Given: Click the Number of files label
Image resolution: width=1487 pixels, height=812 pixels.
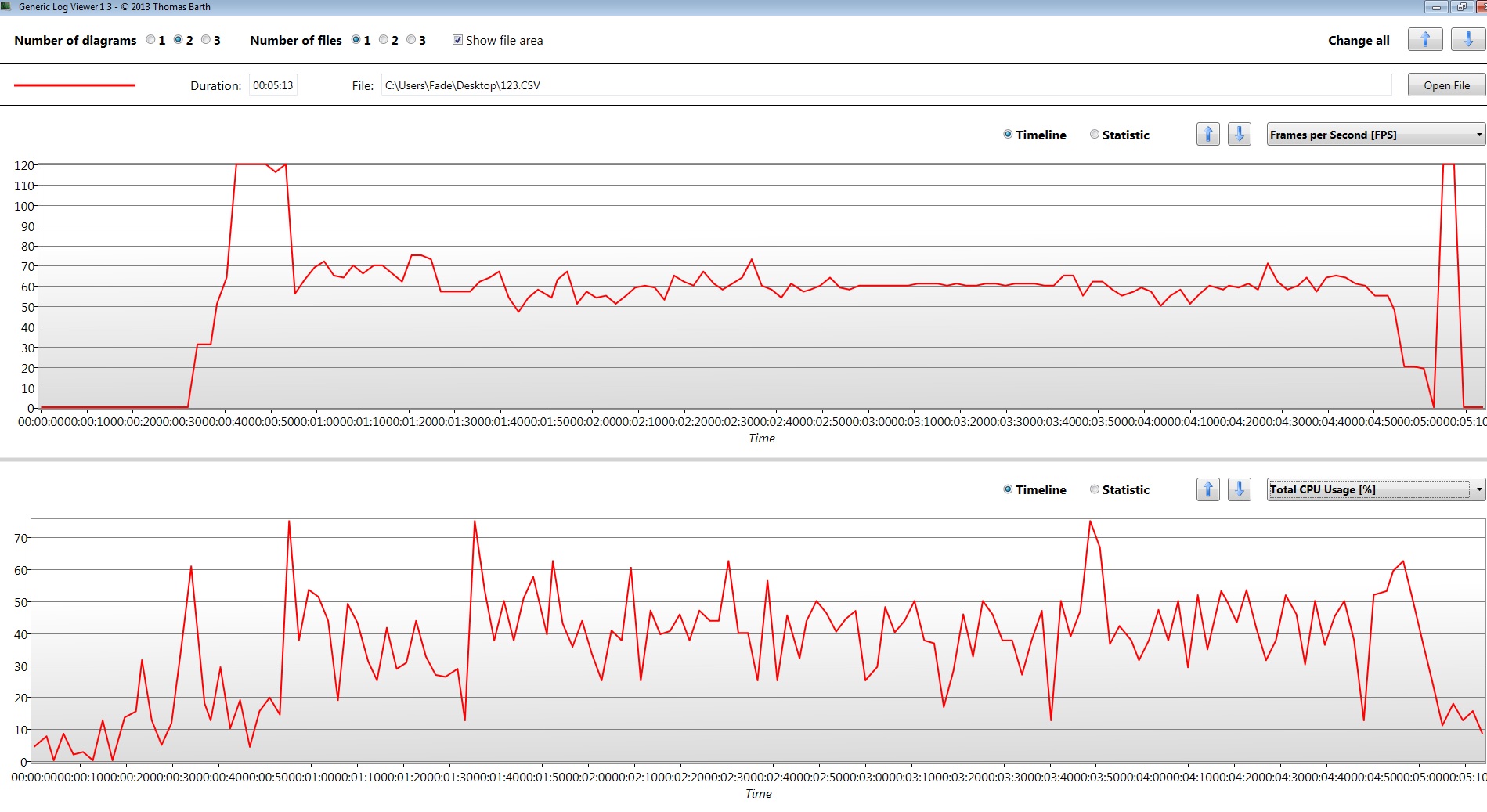Looking at the screenshot, I should point(296,41).
